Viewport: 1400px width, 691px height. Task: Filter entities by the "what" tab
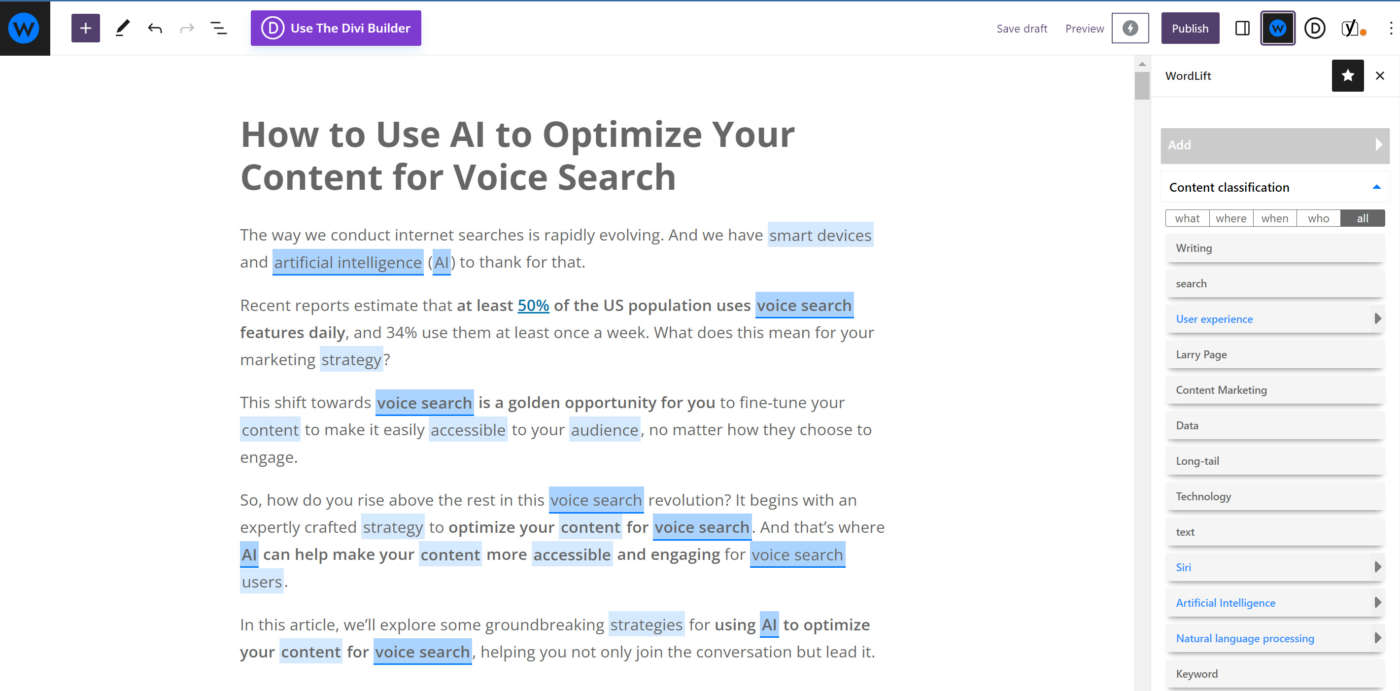pos(1187,218)
